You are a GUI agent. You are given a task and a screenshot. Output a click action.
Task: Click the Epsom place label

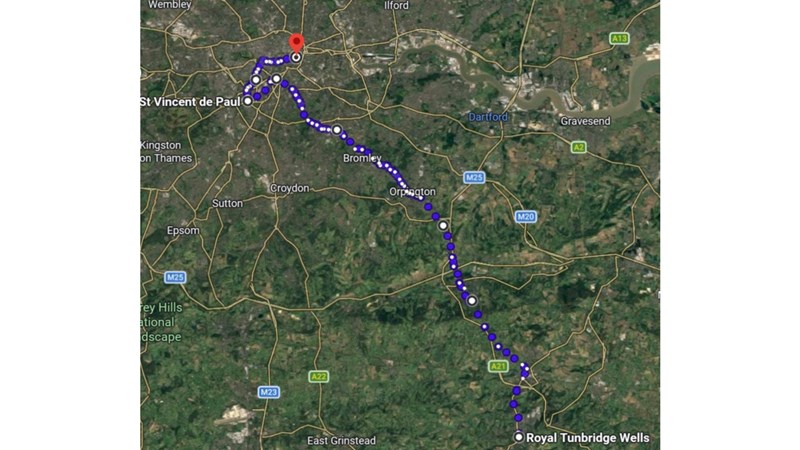point(183,231)
